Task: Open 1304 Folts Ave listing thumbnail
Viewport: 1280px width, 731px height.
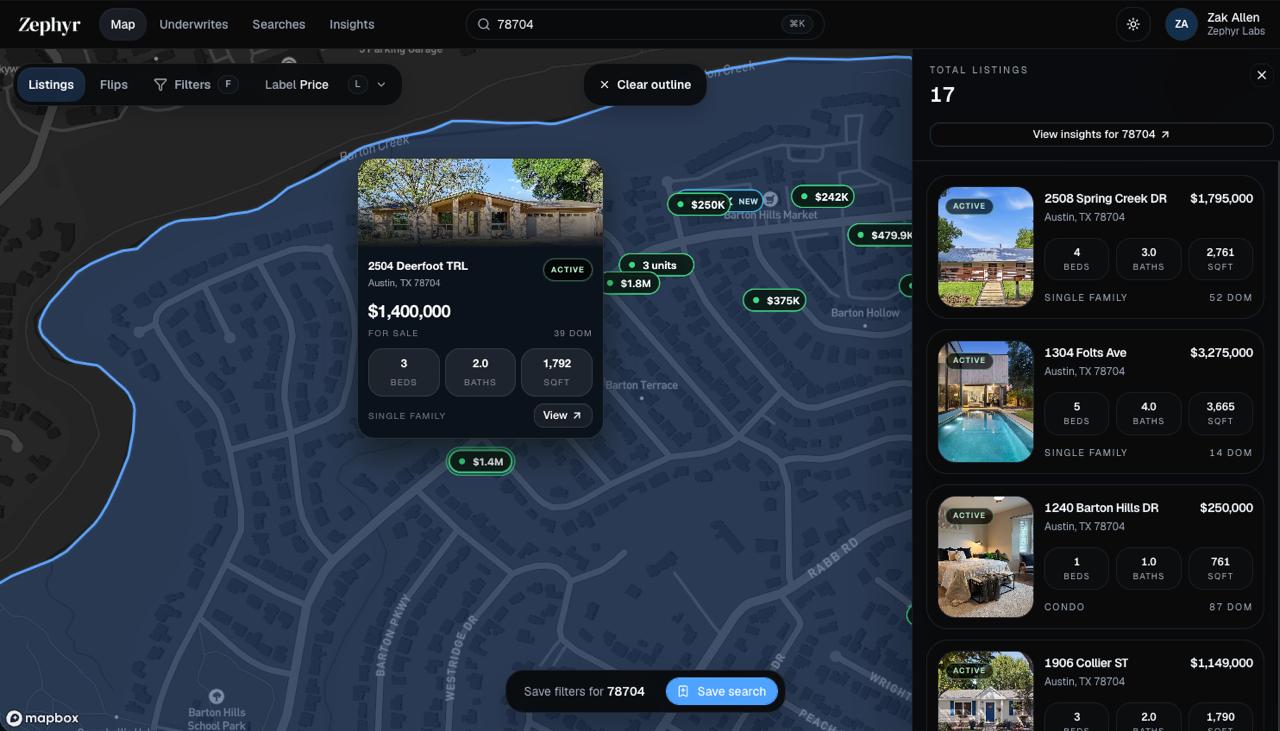Action: [x=985, y=402]
